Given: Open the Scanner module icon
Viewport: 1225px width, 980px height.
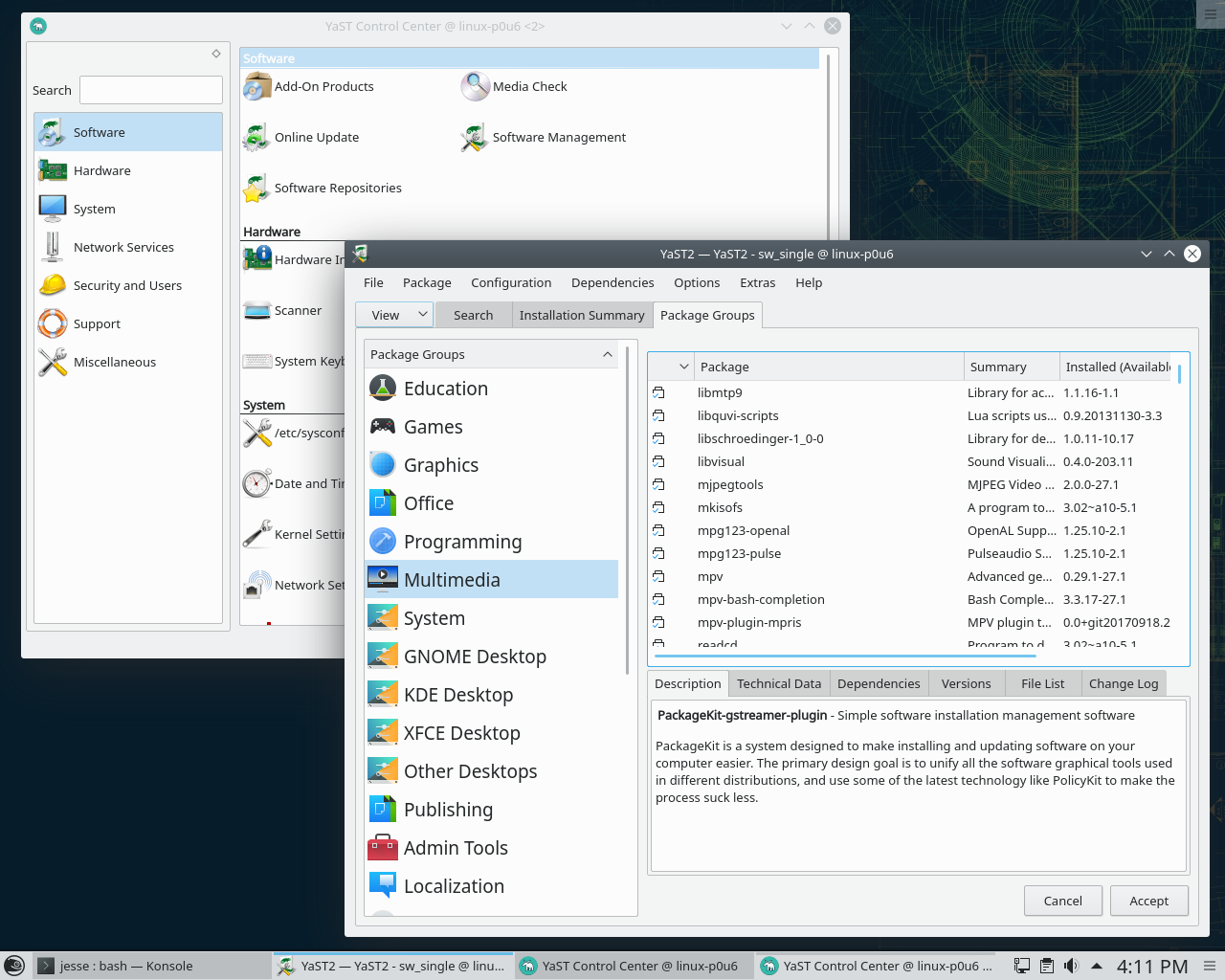Looking at the screenshot, I should pyautogui.click(x=256, y=311).
